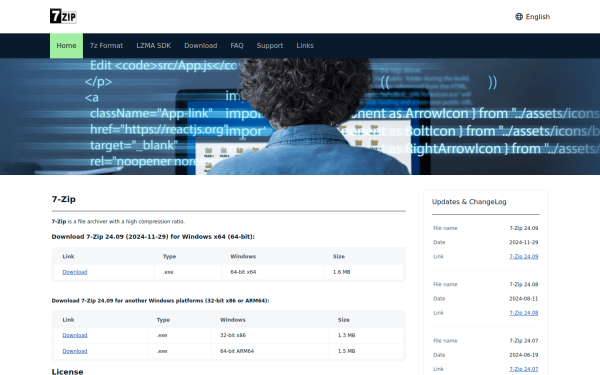
Task: Click the 2024-11-29 date in changelog
Action: pyautogui.click(x=523, y=242)
